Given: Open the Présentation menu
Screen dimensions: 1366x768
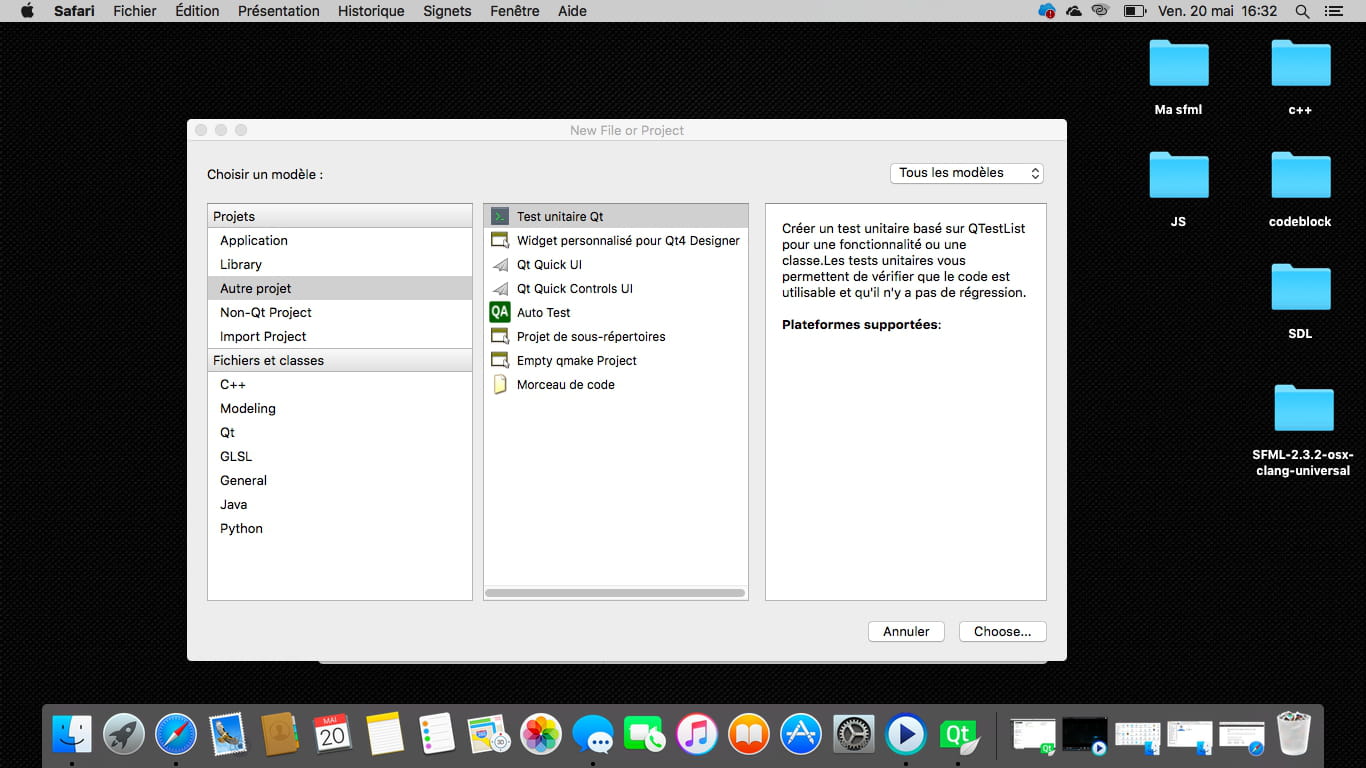Looking at the screenshot, I should 279,11.
